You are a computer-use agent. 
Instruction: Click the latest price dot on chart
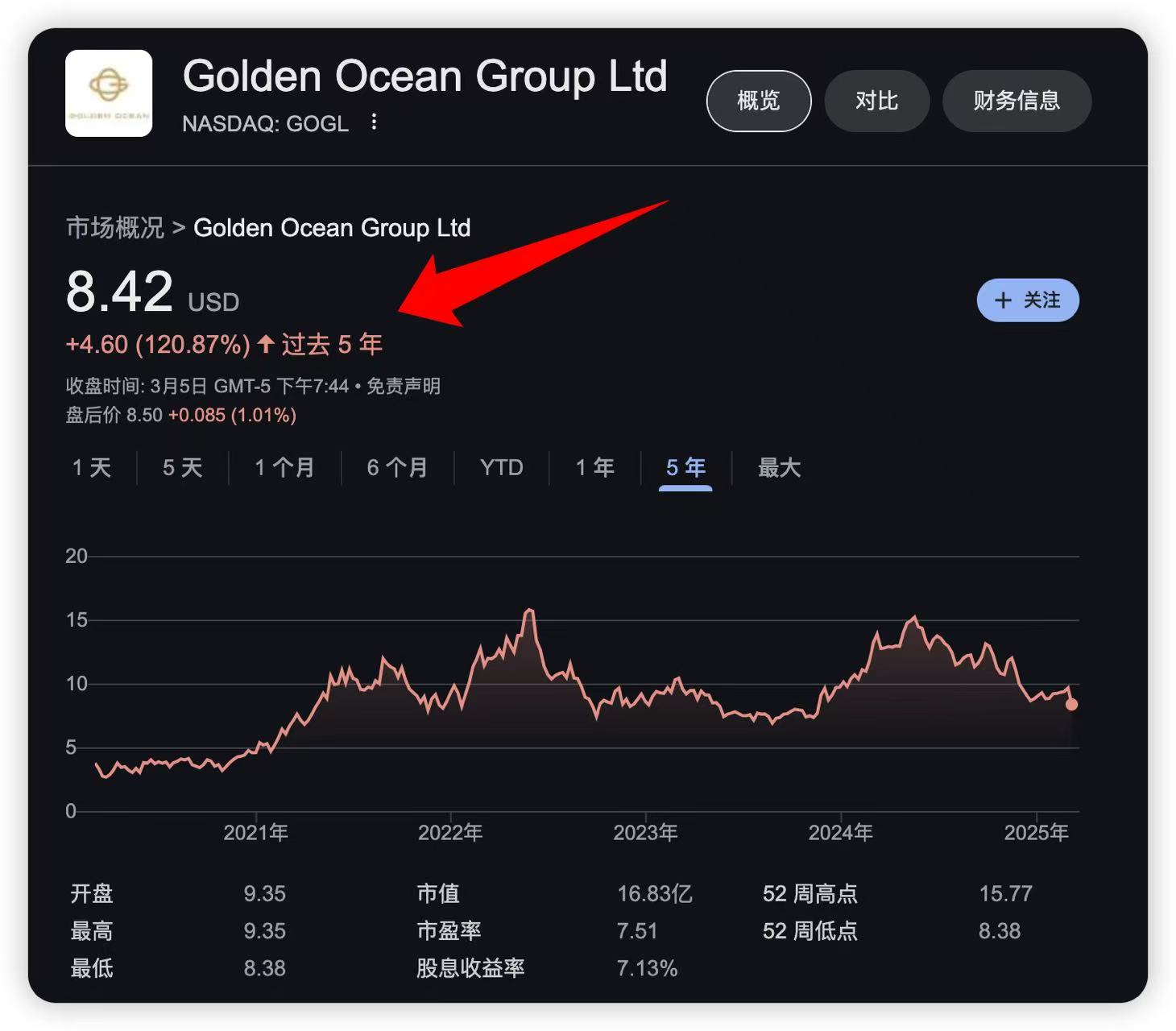tap(1071, 705)
